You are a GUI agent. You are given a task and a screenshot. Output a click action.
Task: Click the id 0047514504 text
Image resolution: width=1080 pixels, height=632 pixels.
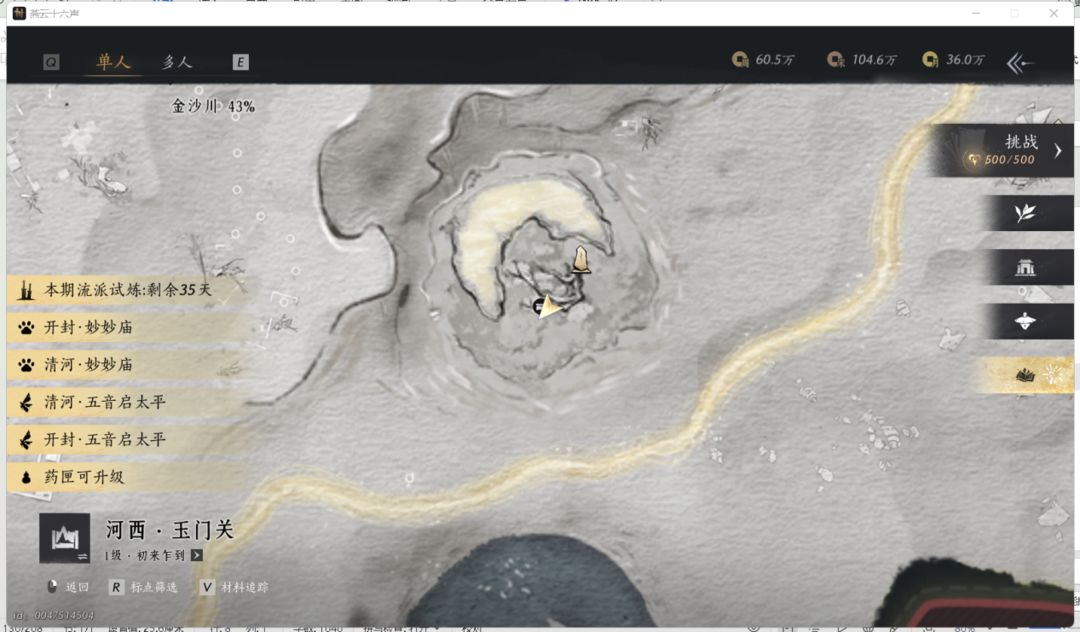[x=53, y=615]
